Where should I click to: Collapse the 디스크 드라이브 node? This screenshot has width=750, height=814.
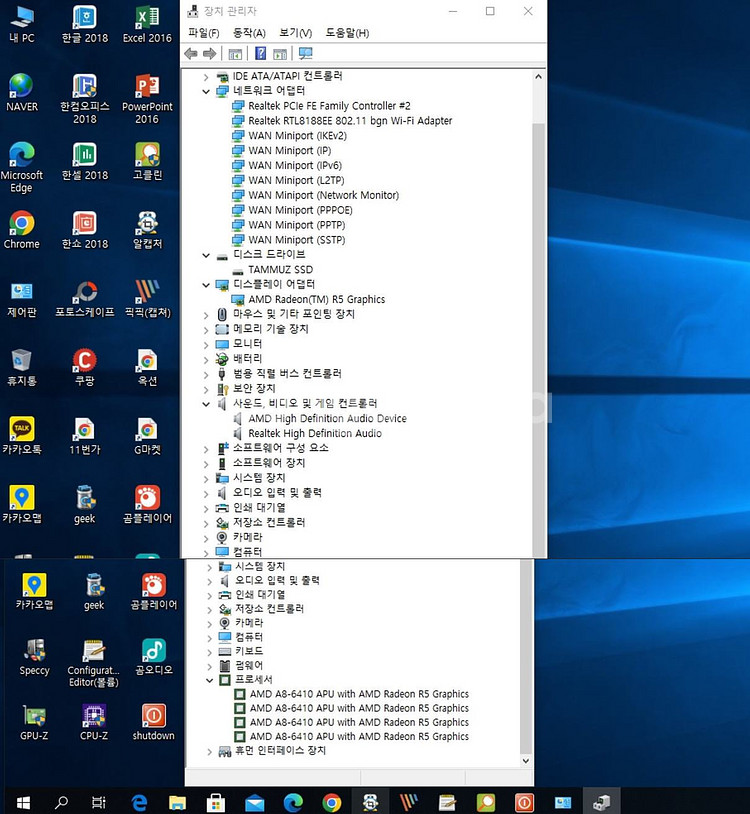pos(206,255)
